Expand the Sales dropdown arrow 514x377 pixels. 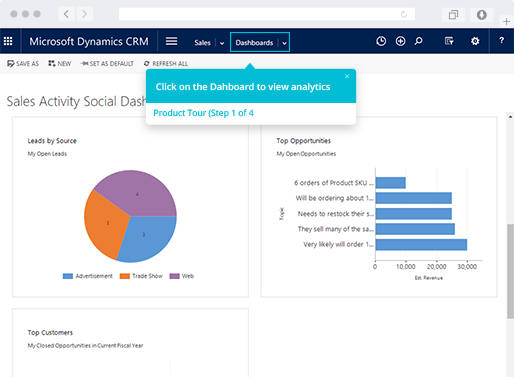[222, 43]
